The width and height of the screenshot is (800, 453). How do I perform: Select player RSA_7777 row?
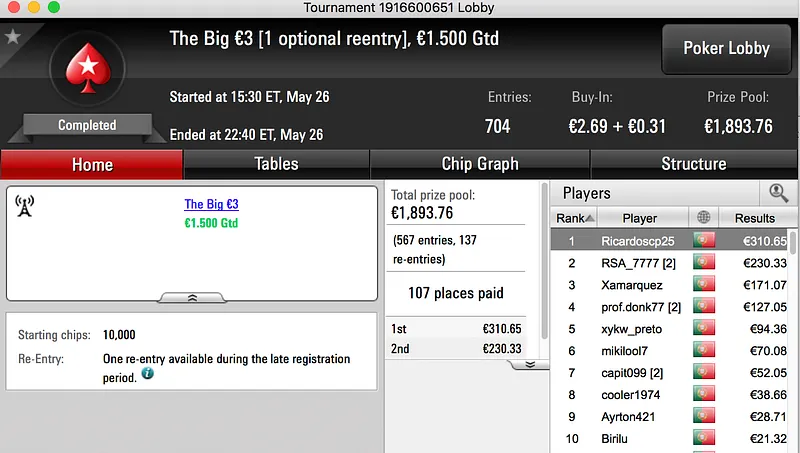(640, 263)
